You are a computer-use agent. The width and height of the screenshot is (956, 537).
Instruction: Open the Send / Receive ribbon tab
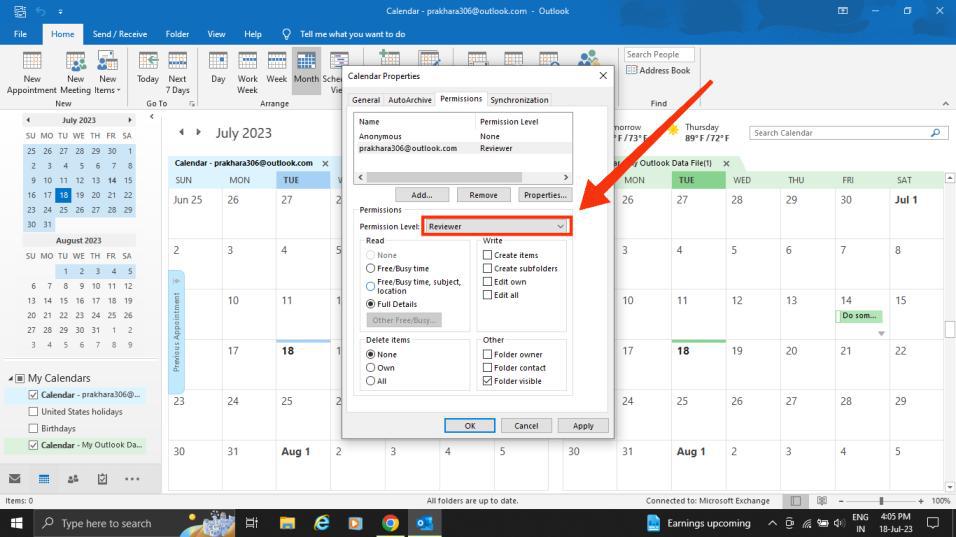[120, 34]
